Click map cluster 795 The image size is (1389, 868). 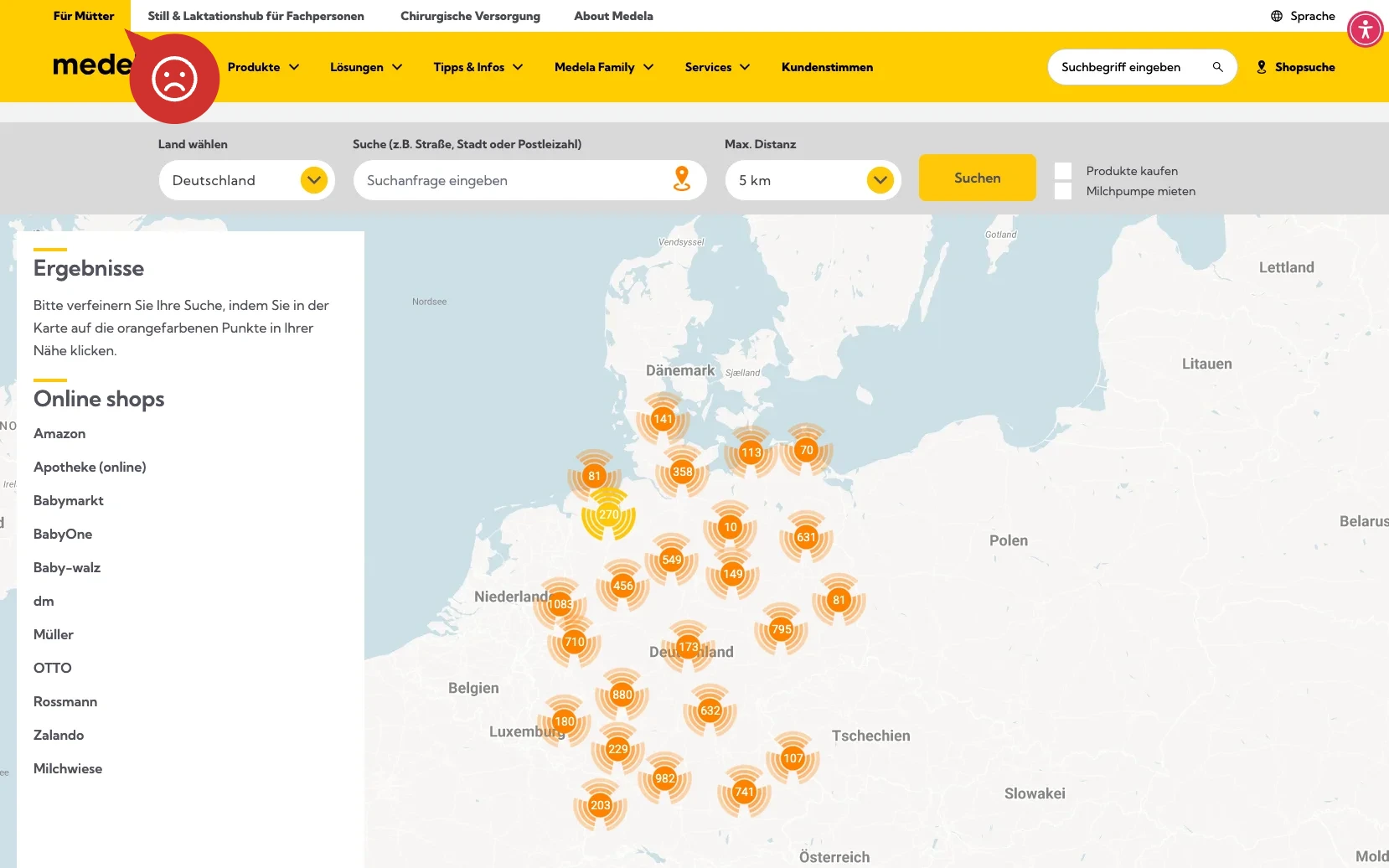(x=782, y=629)
